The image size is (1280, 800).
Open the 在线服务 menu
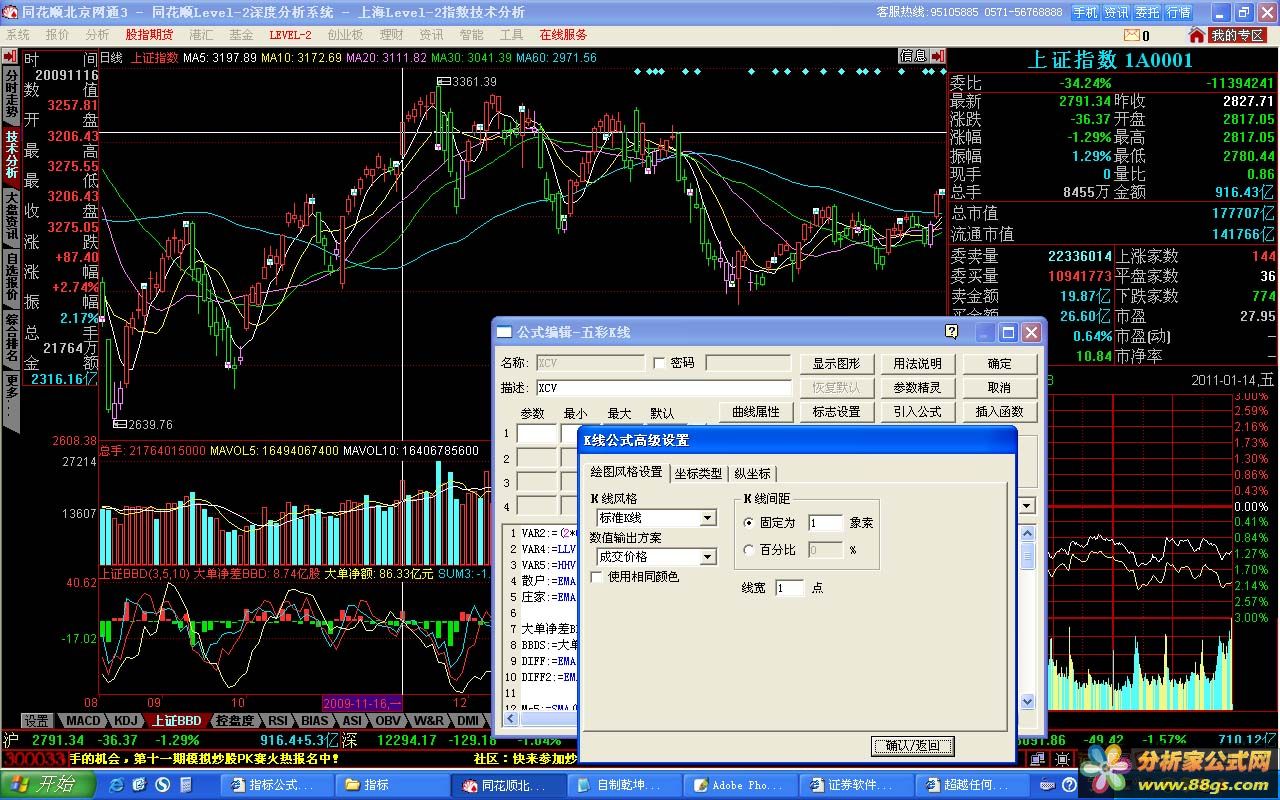tap(564, 35)
